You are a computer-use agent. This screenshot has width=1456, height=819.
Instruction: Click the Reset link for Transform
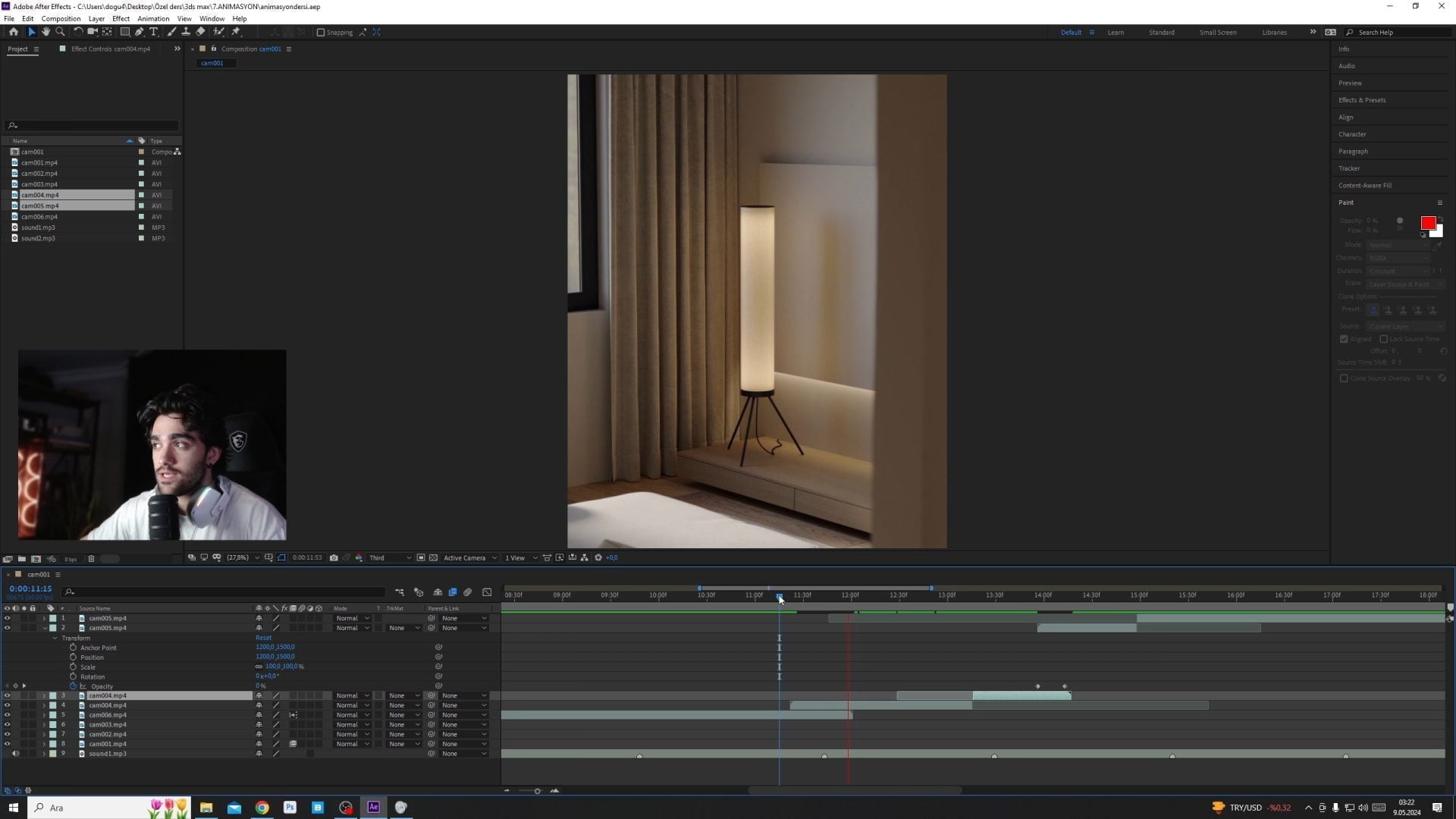pos(263,637)
